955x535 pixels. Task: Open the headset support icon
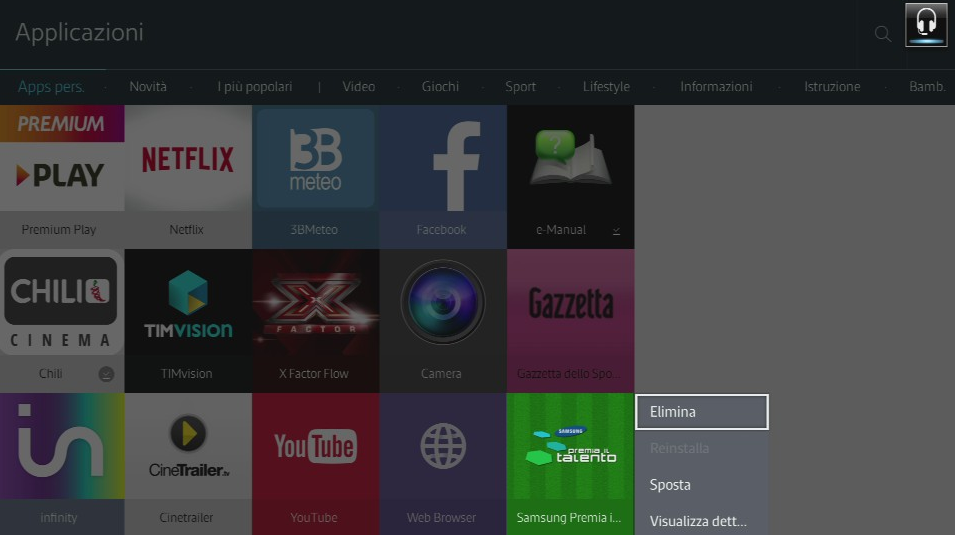pos(926,24)
